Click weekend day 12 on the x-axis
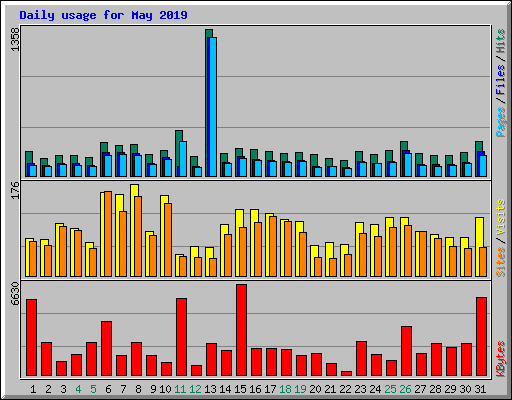The image size is (512, 400). [195, 389]
